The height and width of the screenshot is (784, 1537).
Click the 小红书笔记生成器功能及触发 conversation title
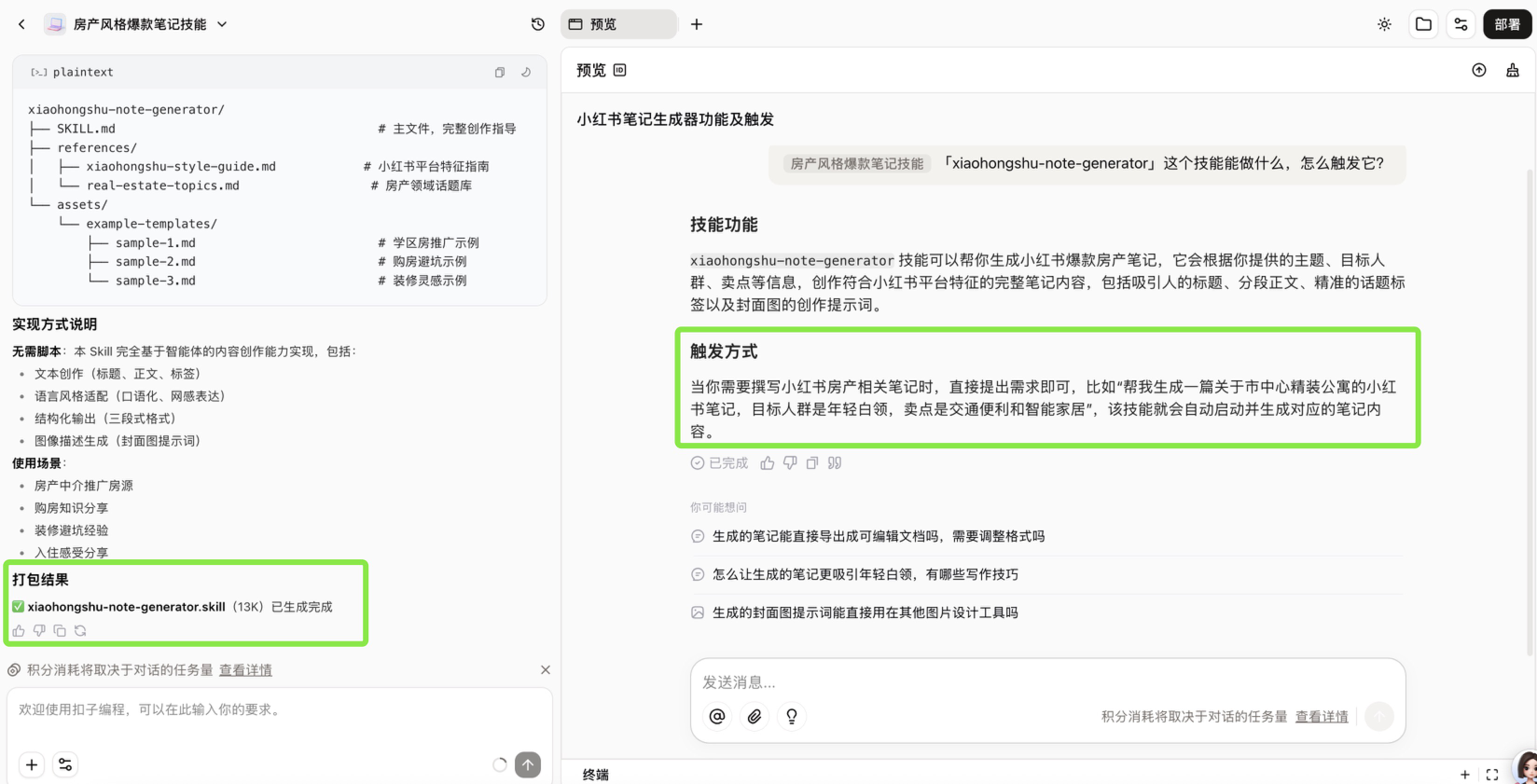click(675, 119)
